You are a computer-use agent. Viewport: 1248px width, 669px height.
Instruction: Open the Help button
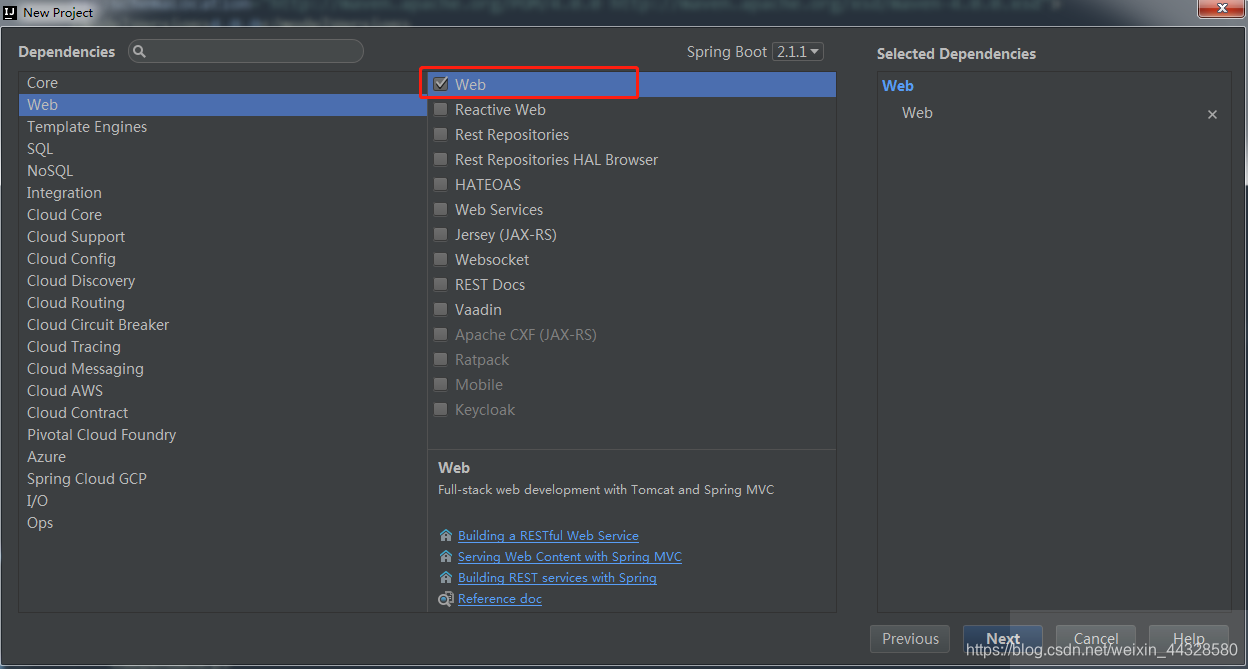(1189, 639)
